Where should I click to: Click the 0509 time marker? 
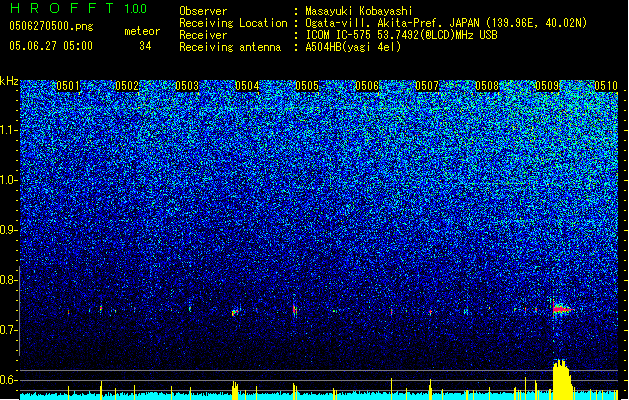point(547,86)
